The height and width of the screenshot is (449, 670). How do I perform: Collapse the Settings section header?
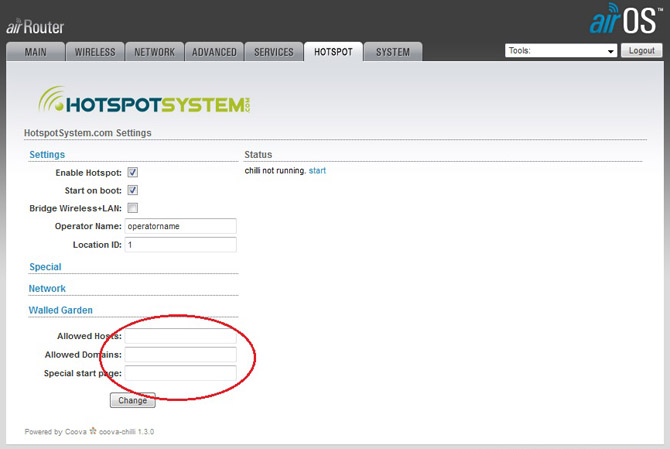[47, 155]
